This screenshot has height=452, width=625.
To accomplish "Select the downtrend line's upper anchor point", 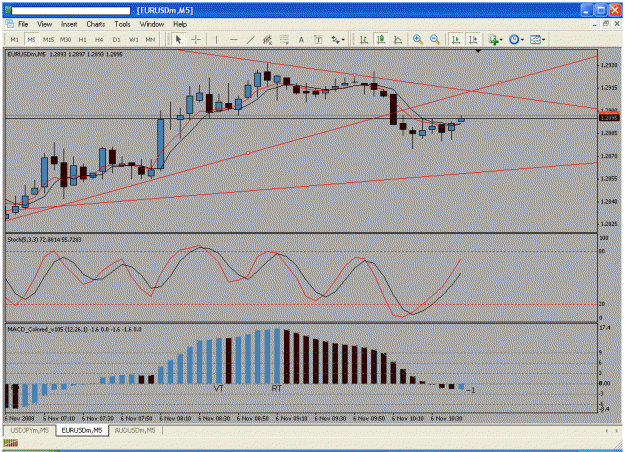I will tap(354, 75).
